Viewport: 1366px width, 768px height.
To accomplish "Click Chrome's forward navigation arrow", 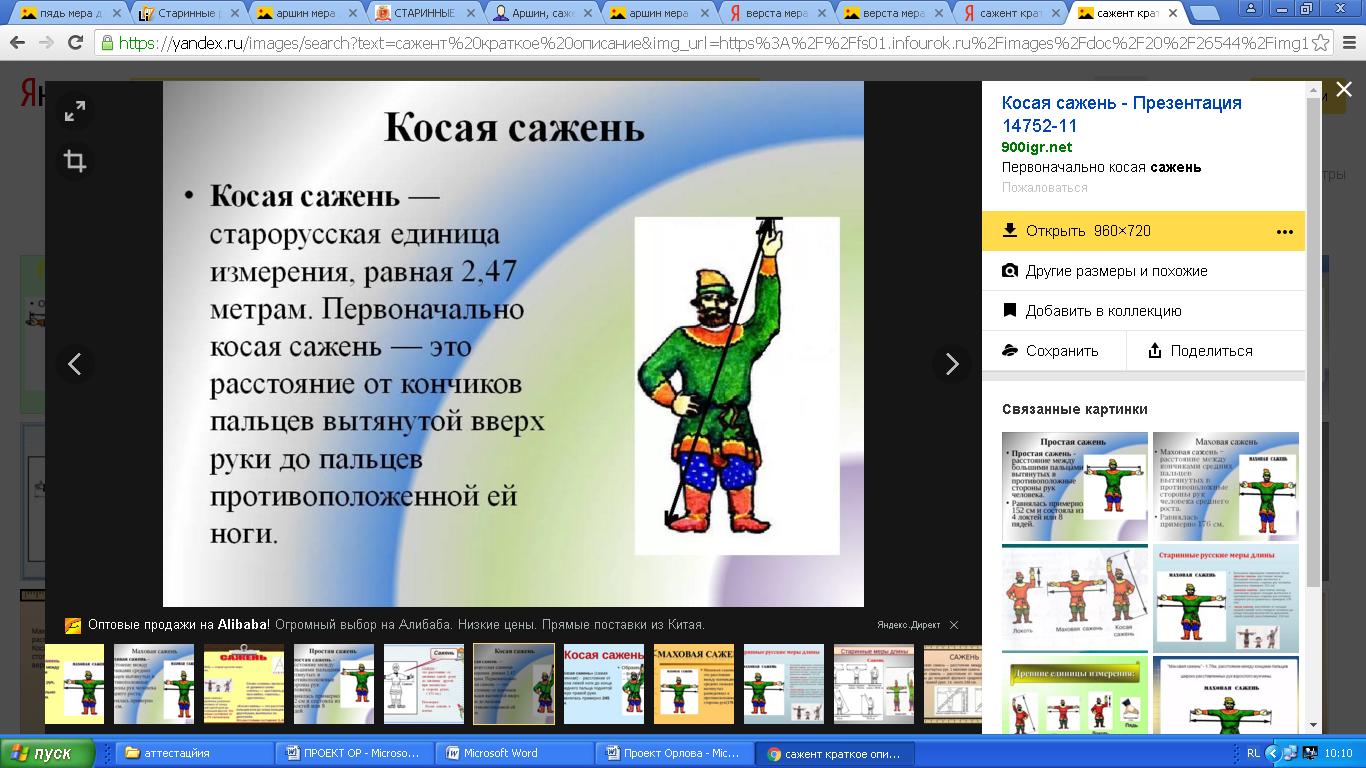I will (46, 44).
